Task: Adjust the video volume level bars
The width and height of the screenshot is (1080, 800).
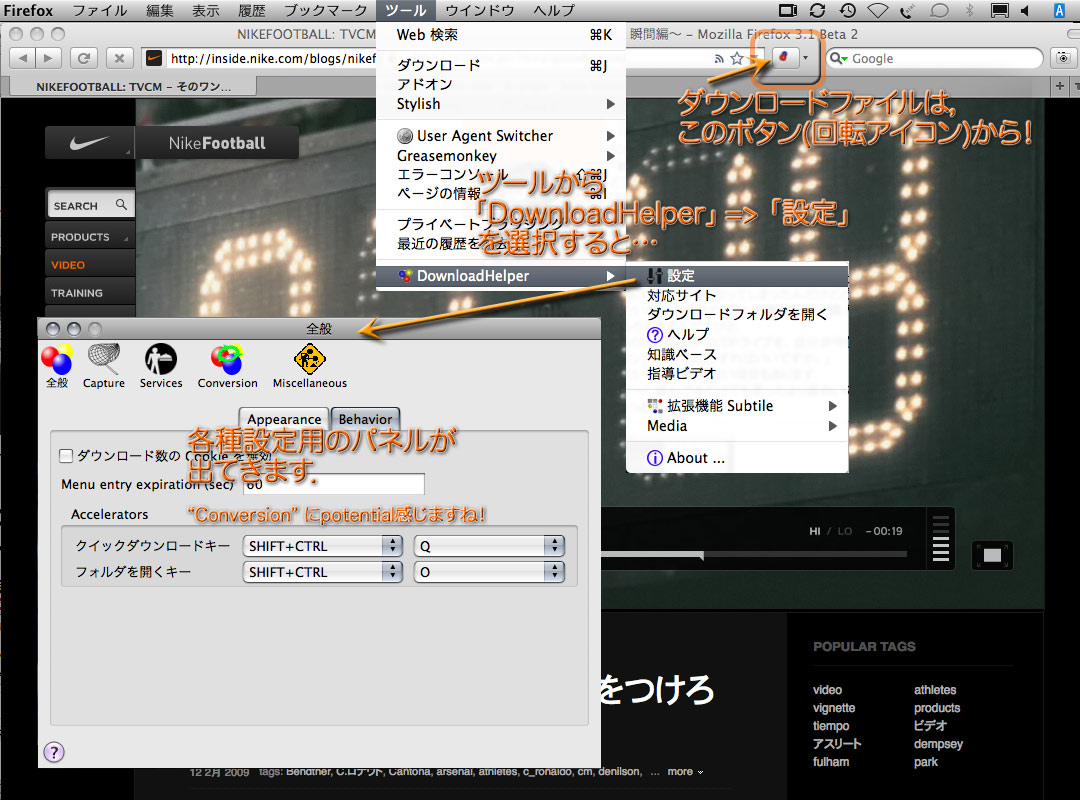Action: coord(940,539)
